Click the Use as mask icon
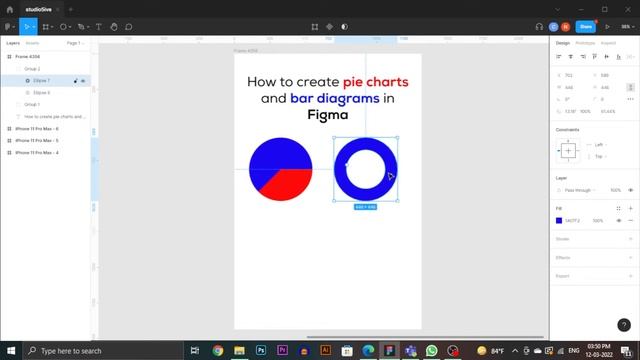 (344, 27)
